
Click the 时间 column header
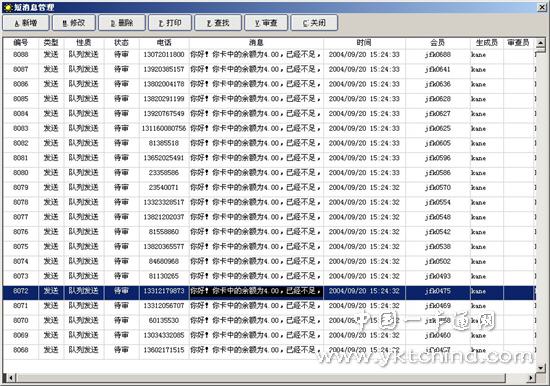[x=364, y=43]
